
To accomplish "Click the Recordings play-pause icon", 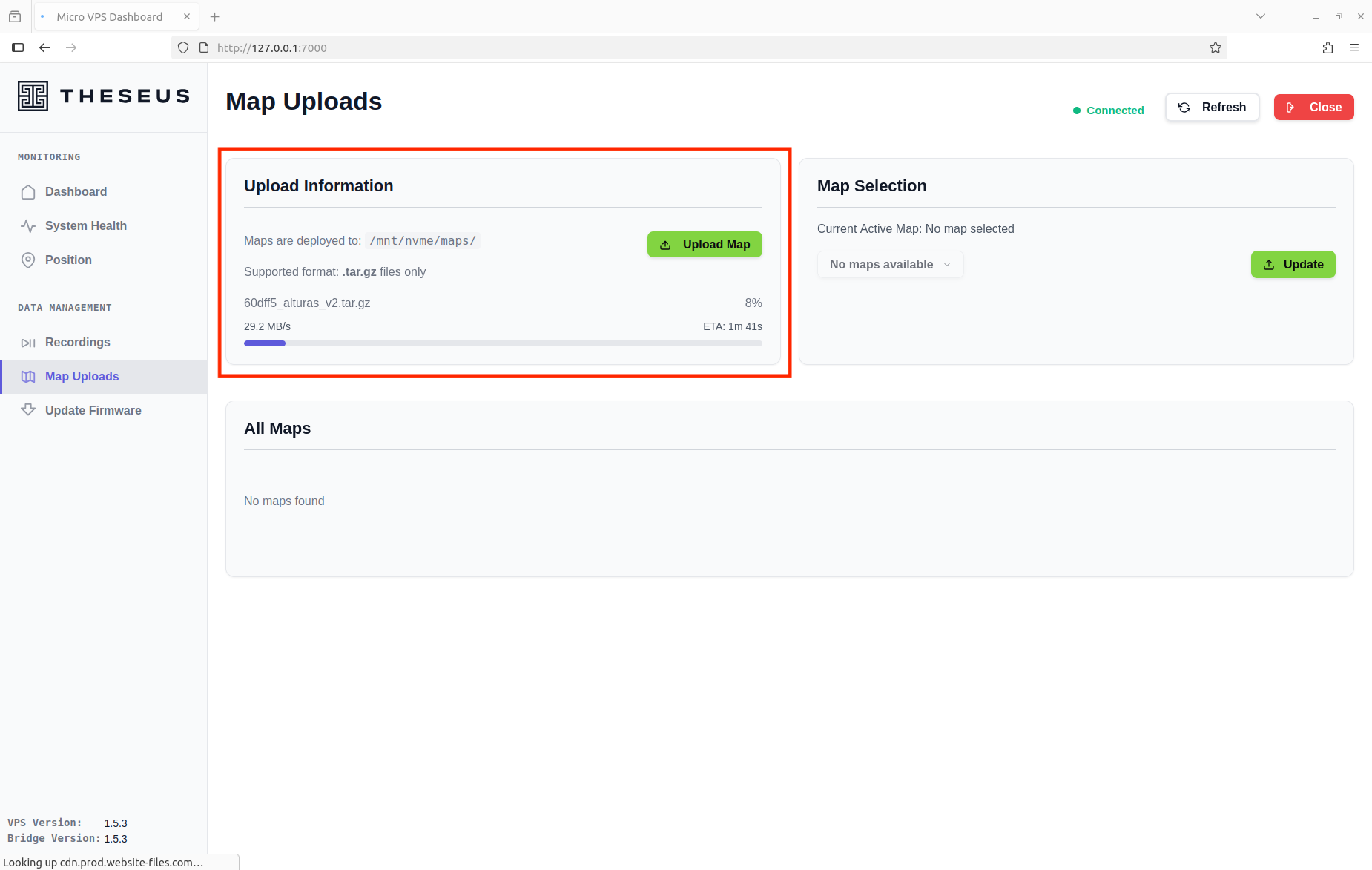I will click(28, 343).
